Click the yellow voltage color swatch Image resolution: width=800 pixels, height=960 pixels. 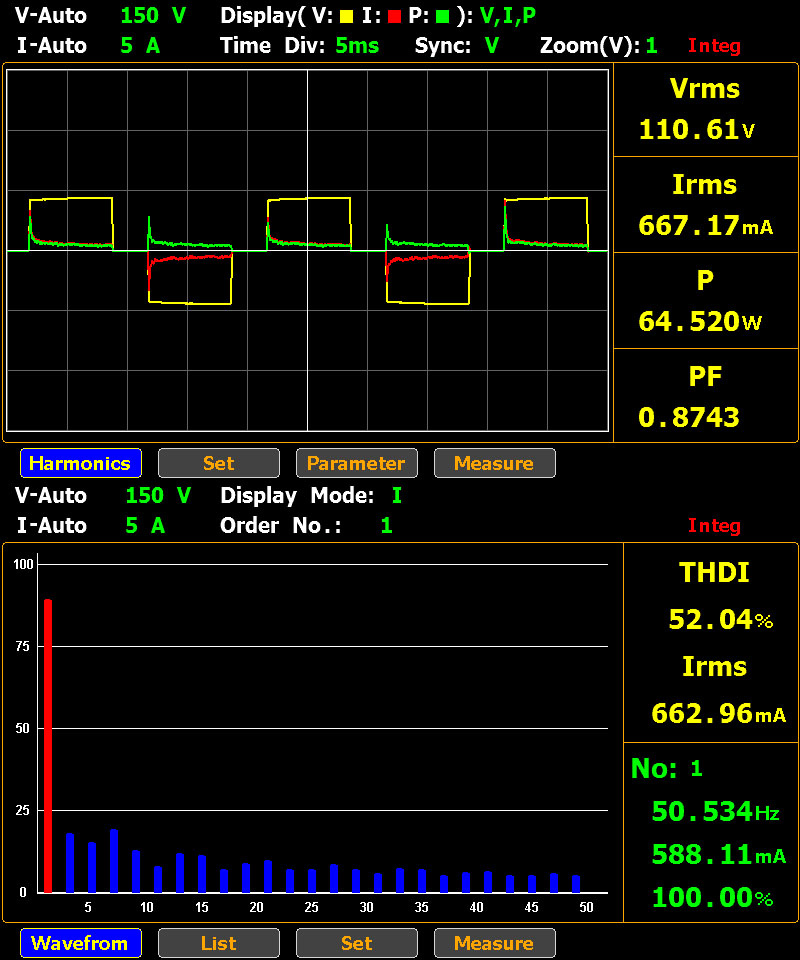pos(346,17)
